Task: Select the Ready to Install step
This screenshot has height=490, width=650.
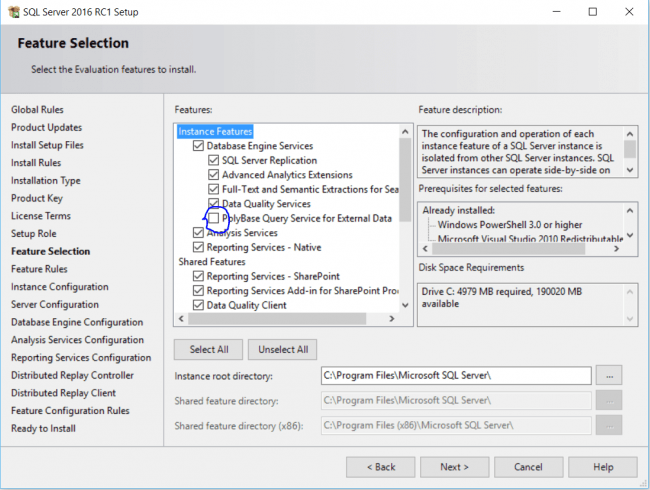Action: point(43,428)
